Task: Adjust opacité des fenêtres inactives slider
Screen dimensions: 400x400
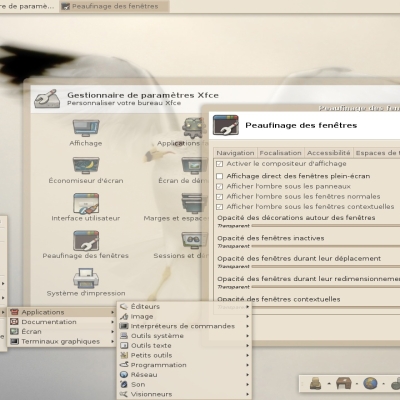Action: [326, 246]
